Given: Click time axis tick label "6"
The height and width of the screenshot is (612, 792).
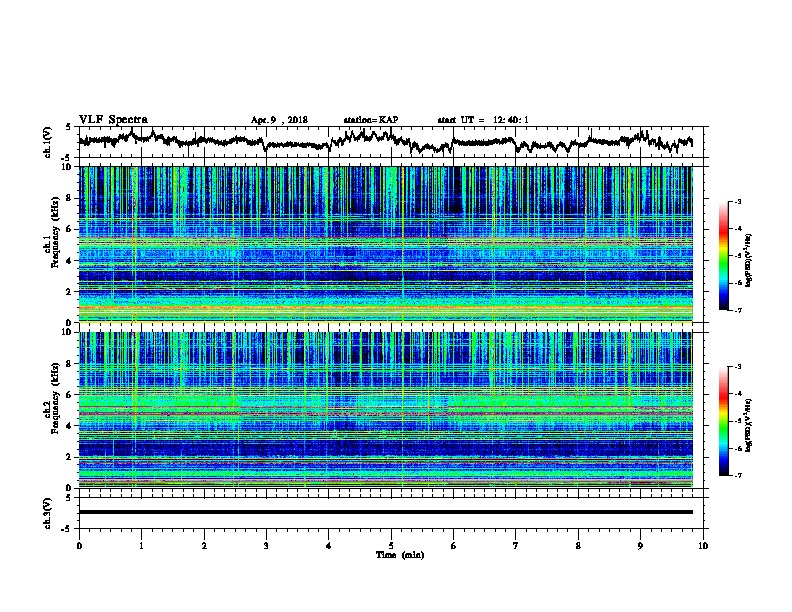Looking at the screenshot, I should [x=454, y=546].
